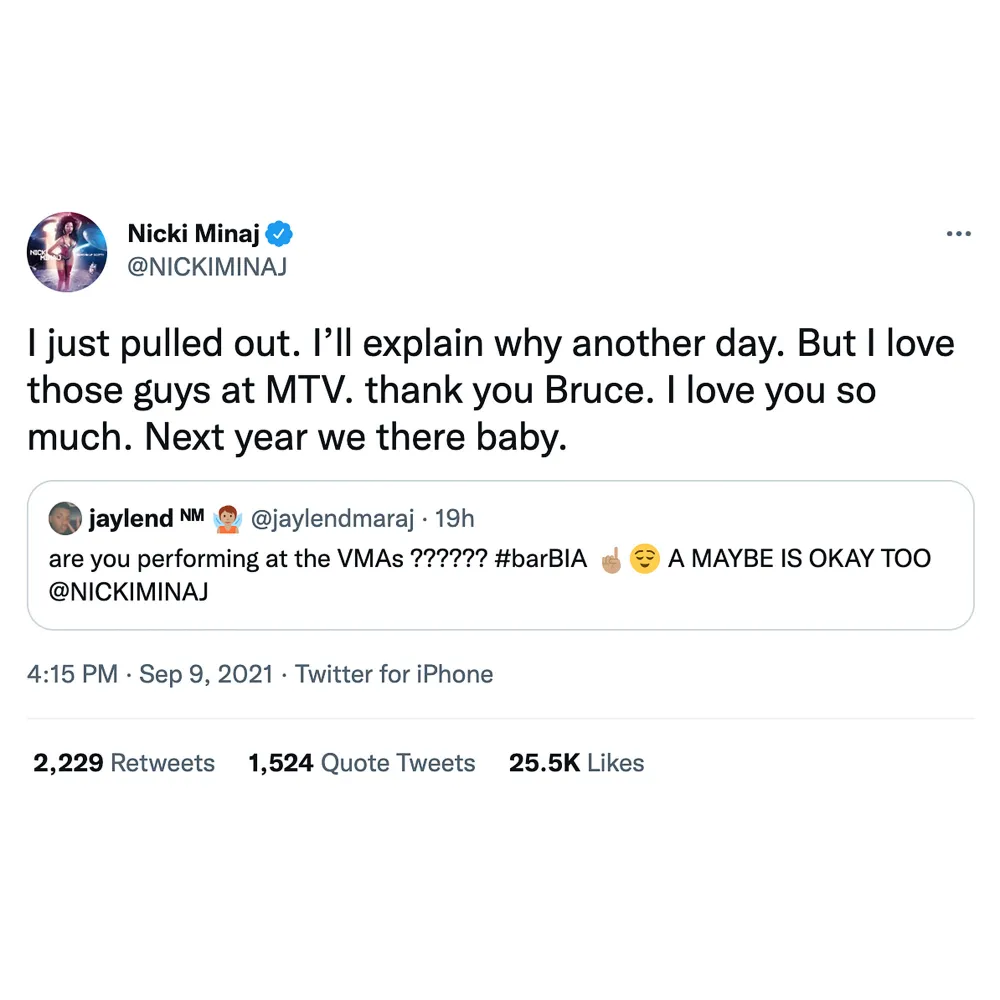Click the 19h timestamp on the quoted tweet
This screenshot has width=1000, height=1000.
(x=454, y=518)
